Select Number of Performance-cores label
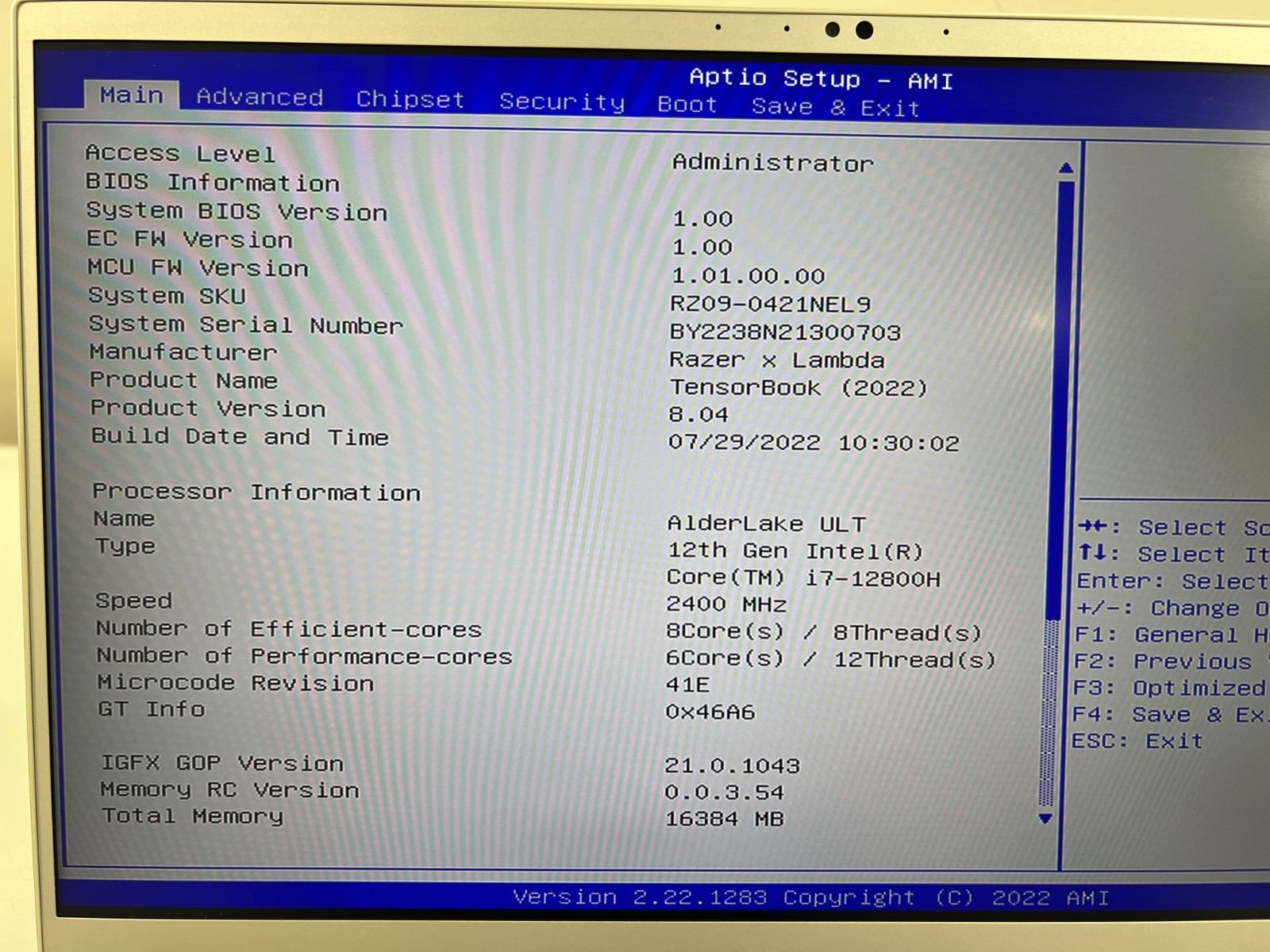 click(x=305, y=656)
